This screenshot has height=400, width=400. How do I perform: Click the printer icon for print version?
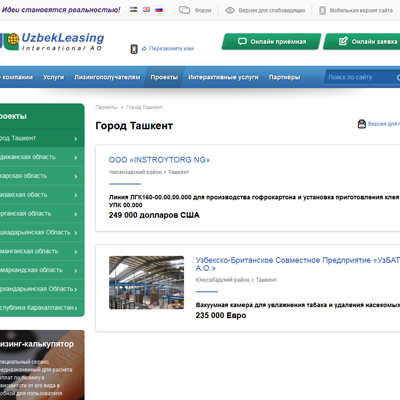[x=362, y=124]
